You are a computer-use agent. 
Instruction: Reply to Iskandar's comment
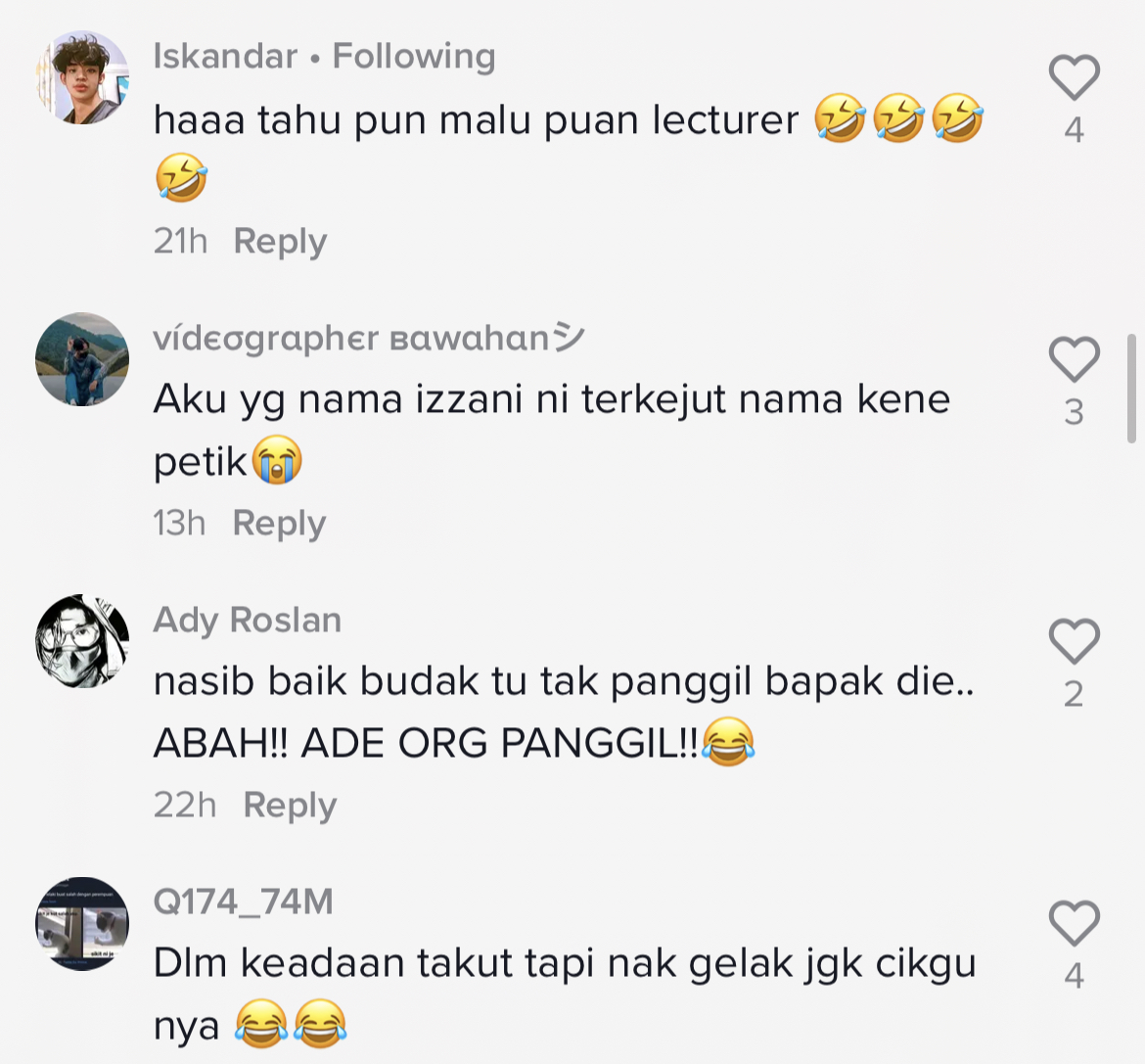[x=281, y=242]
